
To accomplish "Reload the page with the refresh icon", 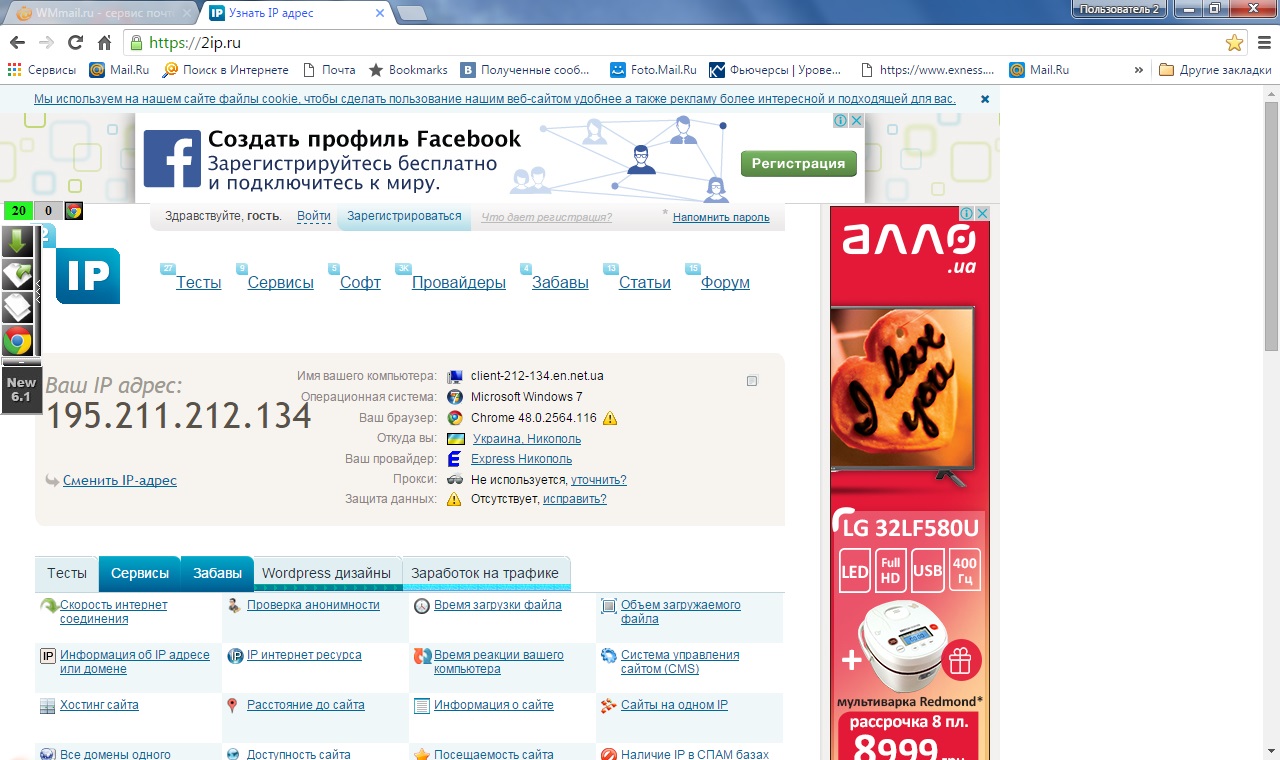I will [75, 43].
